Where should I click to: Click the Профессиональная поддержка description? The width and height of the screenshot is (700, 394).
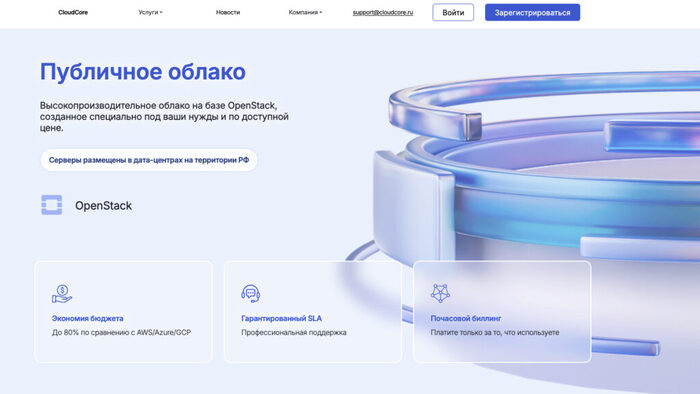[294, 332]
